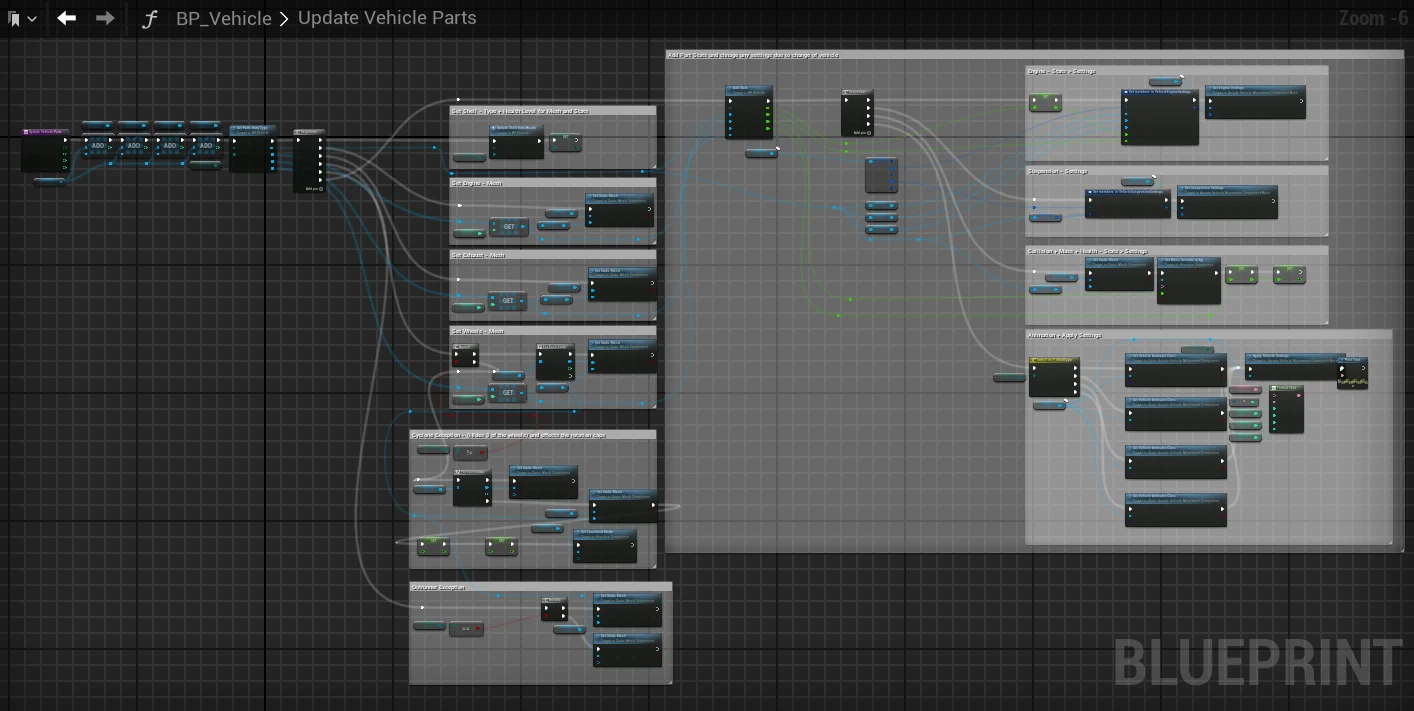This screenshot has height=711, width=1414.
Task: Go back with the left arrow
Action: (67, 18)
